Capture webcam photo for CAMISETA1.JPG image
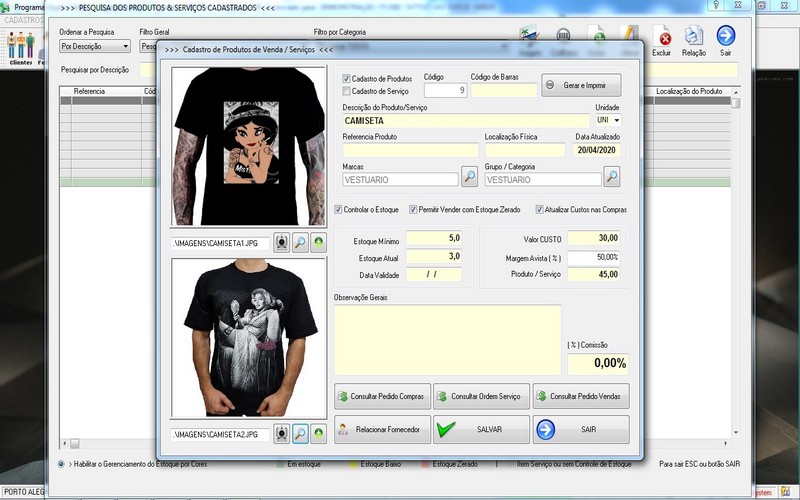 282,242
